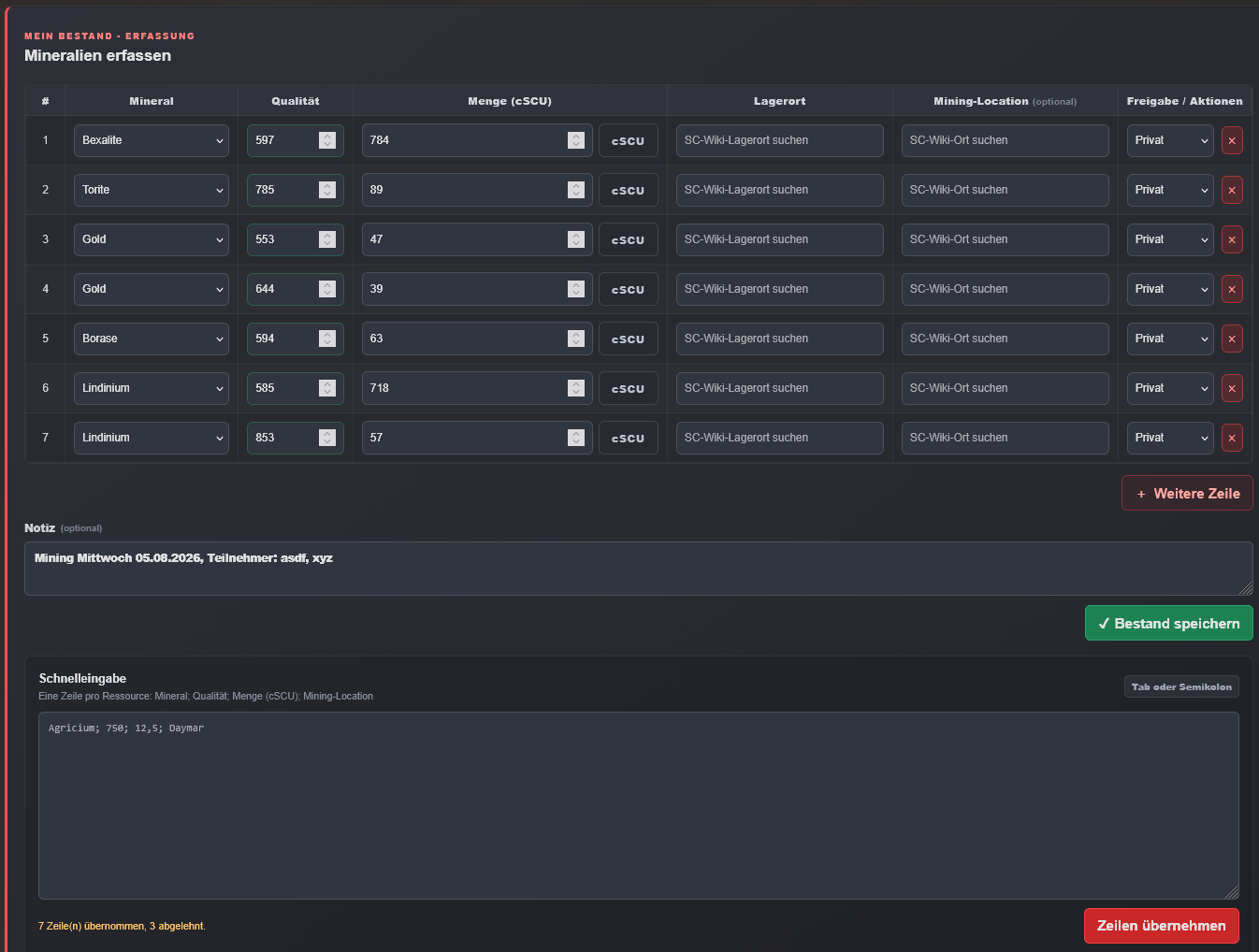
Task: Click the Lagerort column header
Action: point(780,101)
